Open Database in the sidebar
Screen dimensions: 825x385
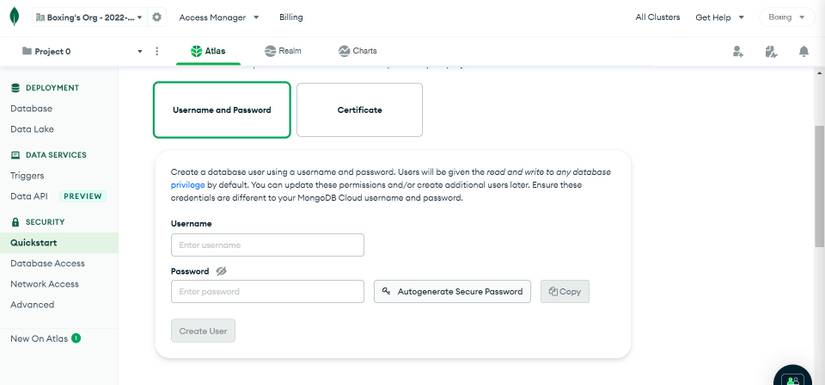click(31, 108)
